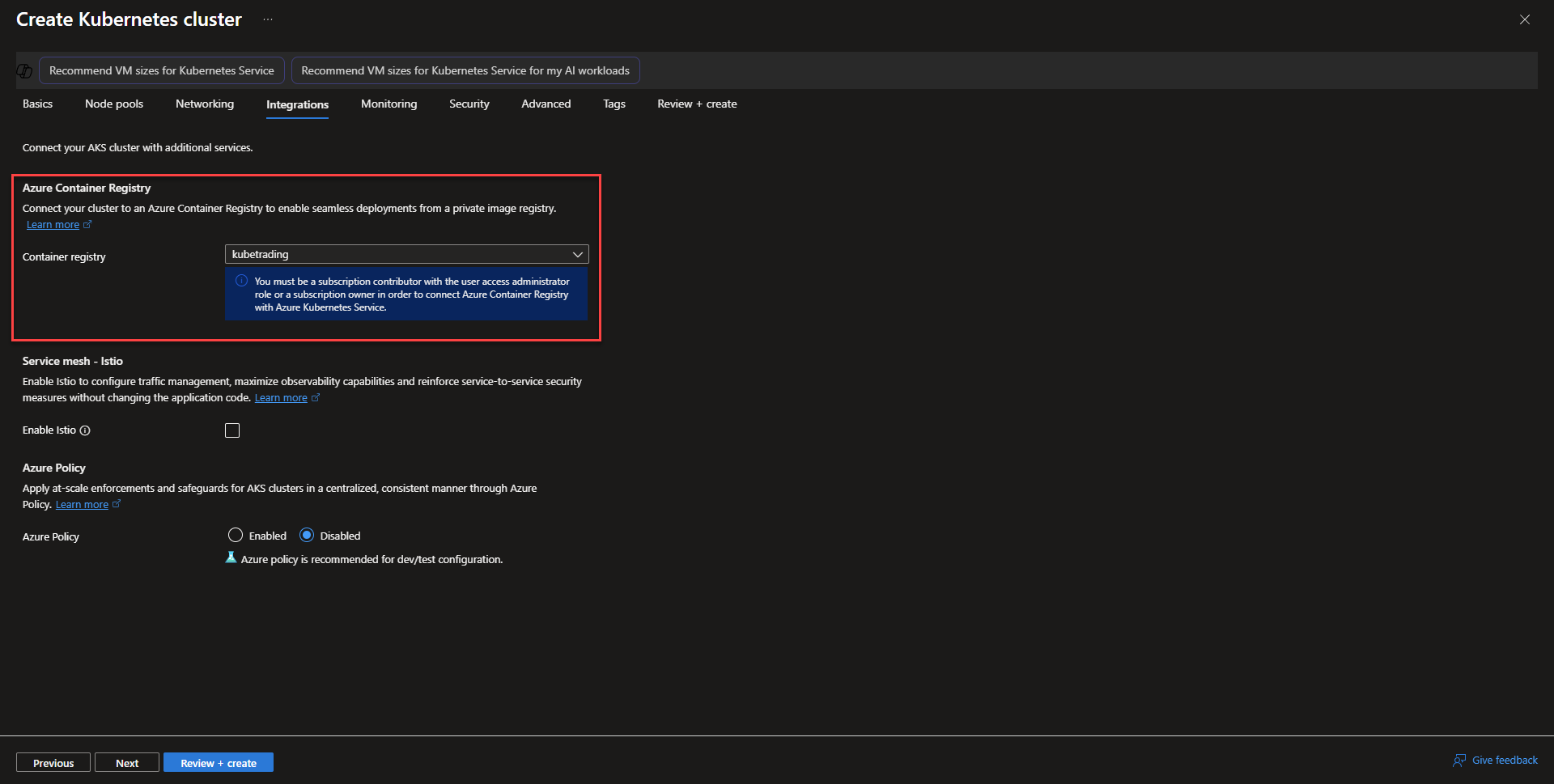The height and width of the screenshot is (784, 1554).
Task: Click external link icon after Azure Policy Learn more
Action: (x=117, y=504)
